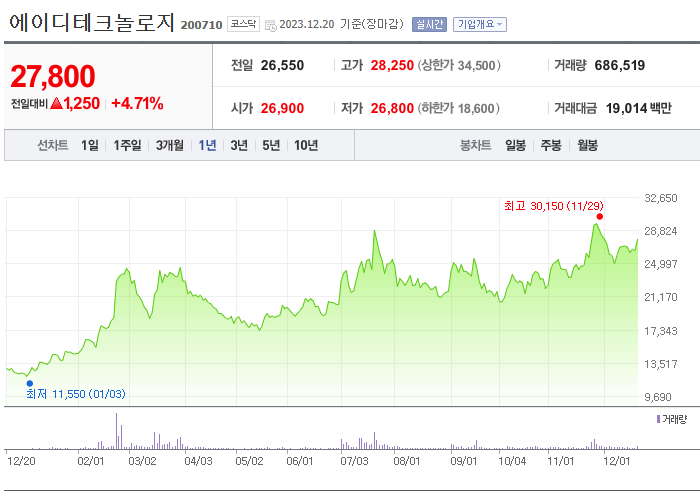This screenshot has height=491, width=700.
Task: Click the percentage change +4.71%
Action: coord(137,104)
